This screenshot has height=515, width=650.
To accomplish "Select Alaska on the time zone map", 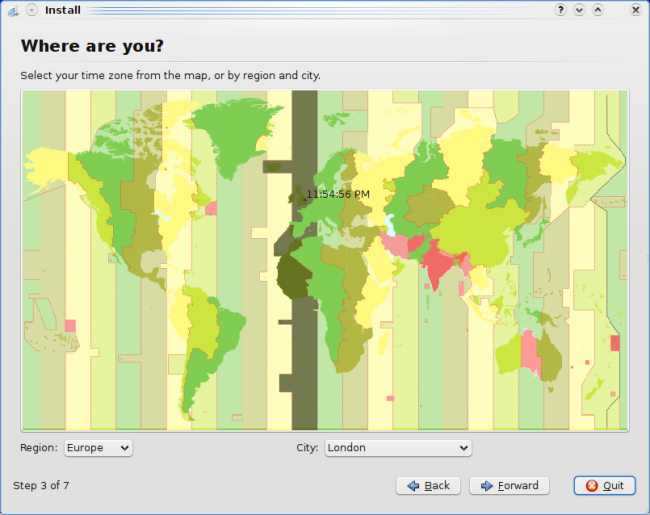I will tap(48, 169).
